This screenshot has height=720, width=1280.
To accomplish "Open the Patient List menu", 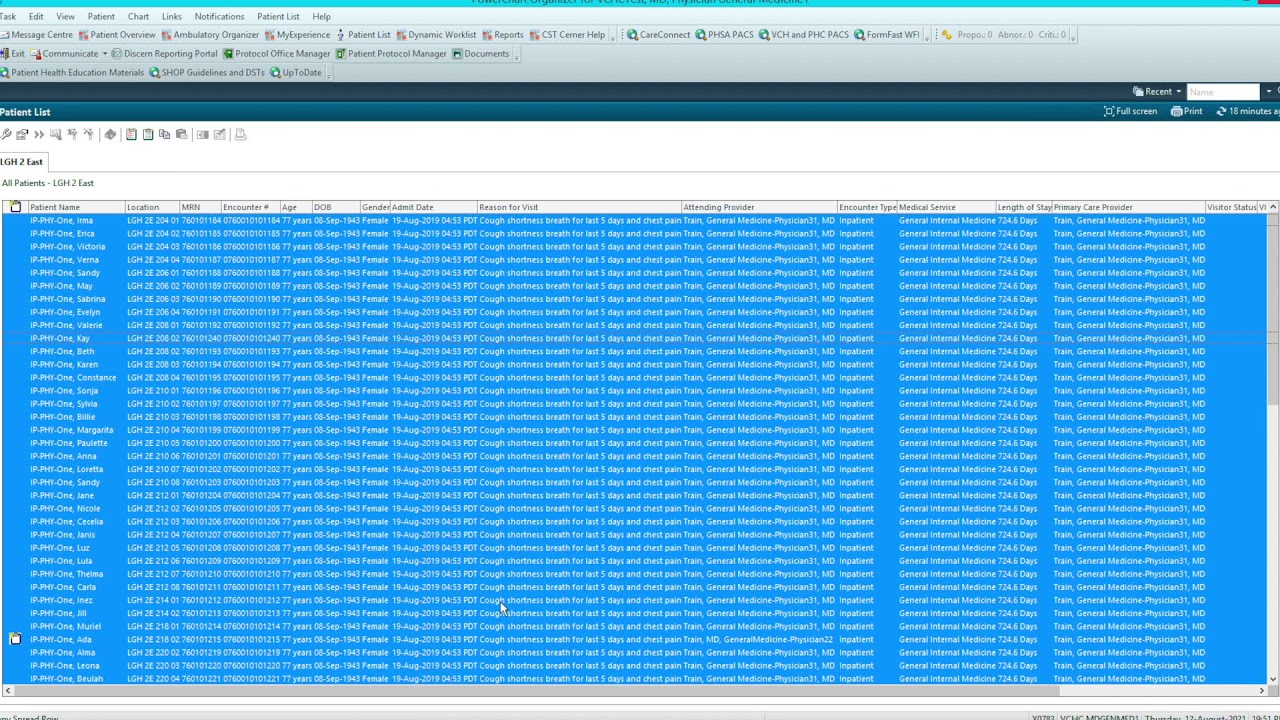I will point(278,17).
